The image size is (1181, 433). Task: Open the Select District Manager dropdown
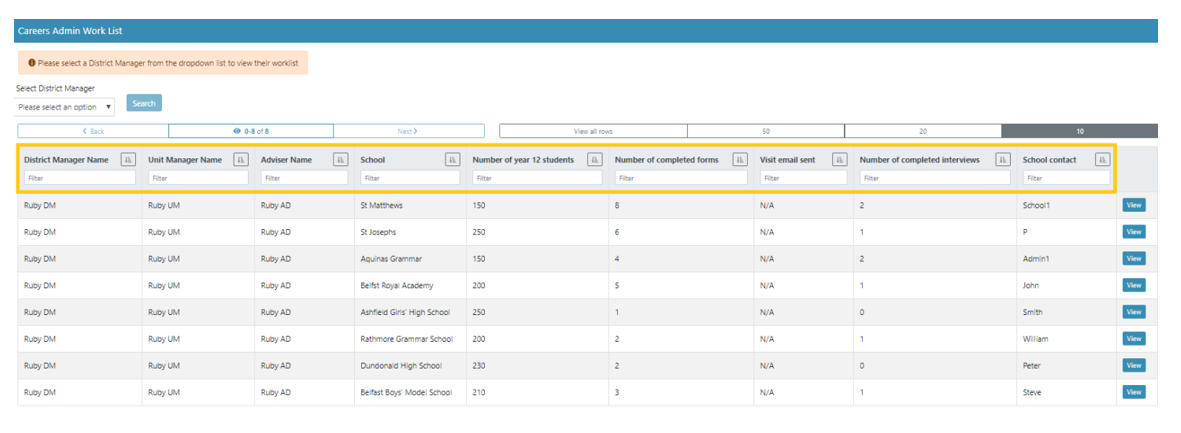click(x=66, y=107)
